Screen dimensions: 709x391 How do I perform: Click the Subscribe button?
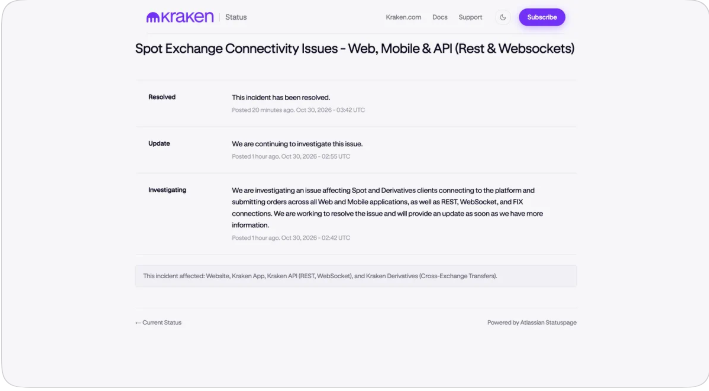pyautogui.click(x=542, y=17)
